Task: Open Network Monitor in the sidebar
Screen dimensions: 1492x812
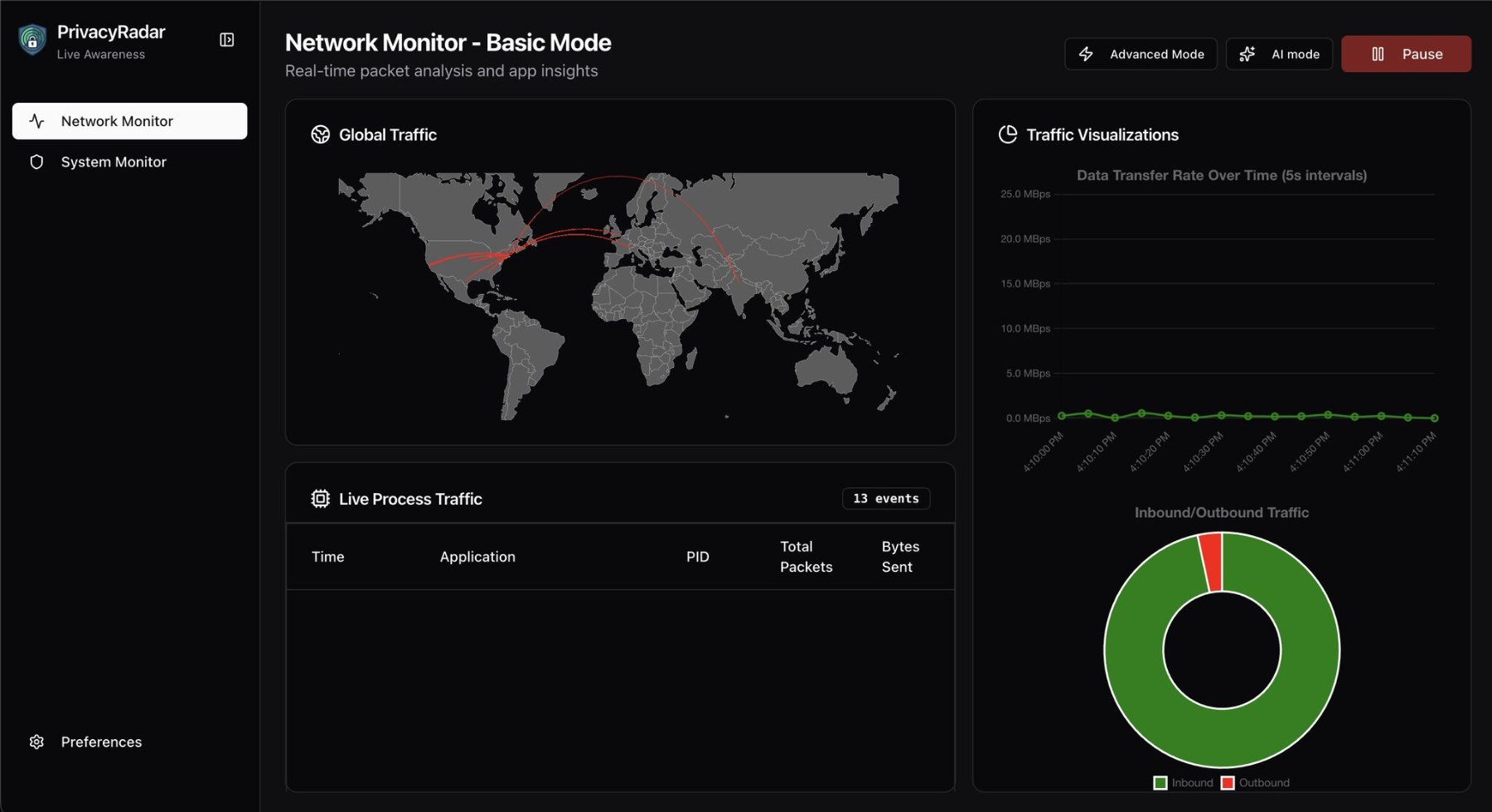Action: 129,121
